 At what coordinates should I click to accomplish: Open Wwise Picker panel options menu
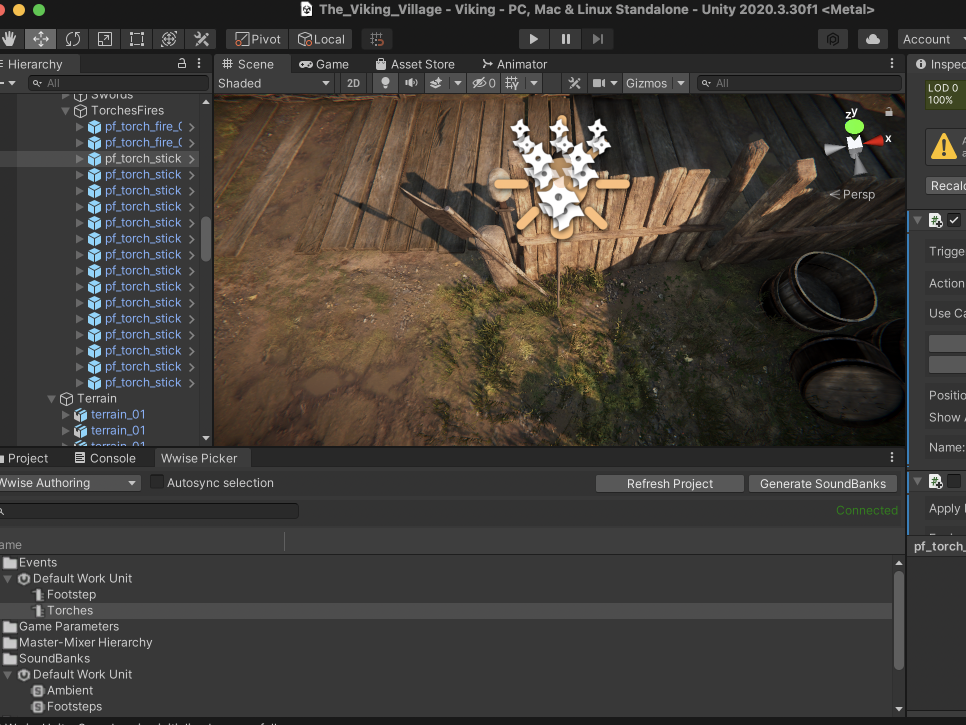[891, 458]
